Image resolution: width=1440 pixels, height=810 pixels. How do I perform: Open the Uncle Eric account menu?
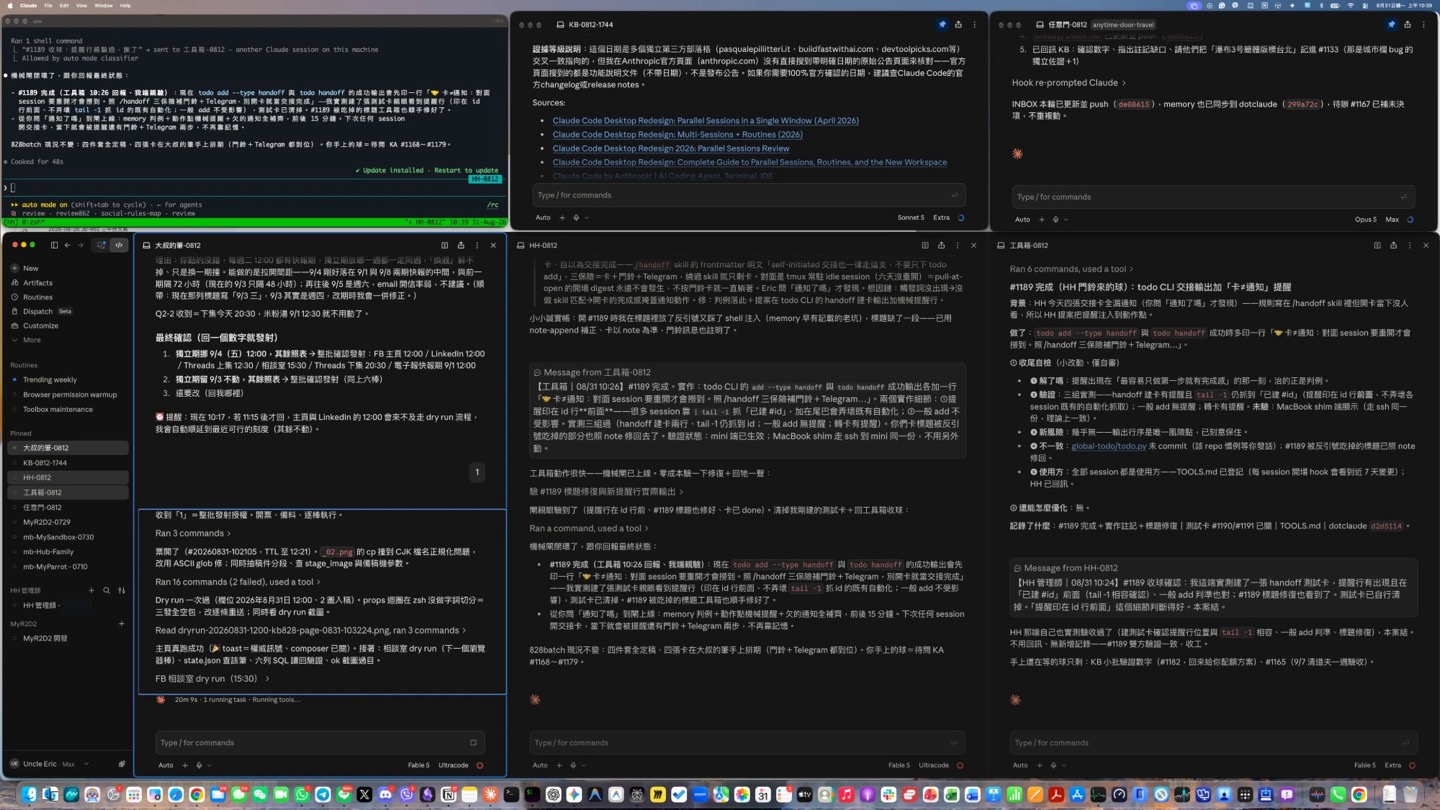[x=50, y=764]
